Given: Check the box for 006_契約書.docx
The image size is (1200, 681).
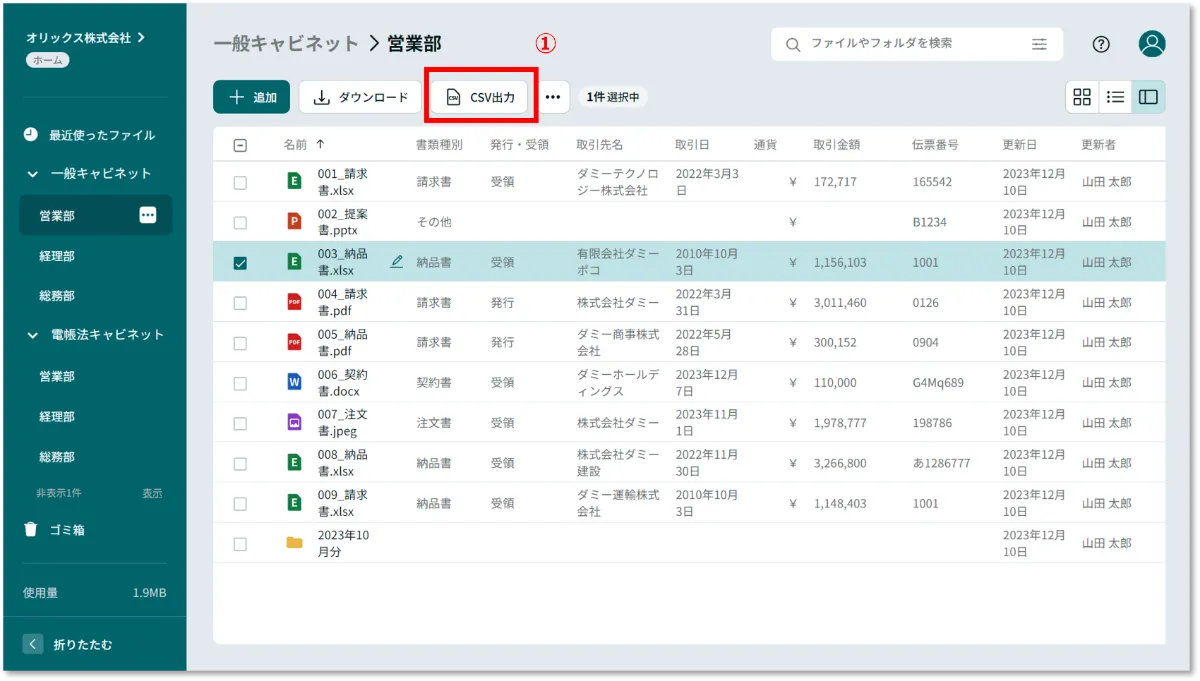Looking at the screenshot, I should click(240, 383).
